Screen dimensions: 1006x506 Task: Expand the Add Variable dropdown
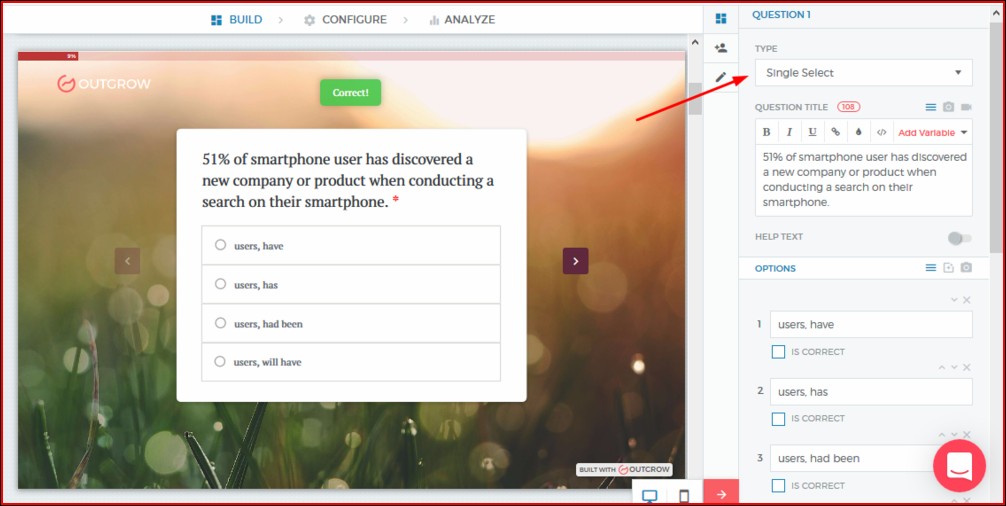[x=933, y=132]
